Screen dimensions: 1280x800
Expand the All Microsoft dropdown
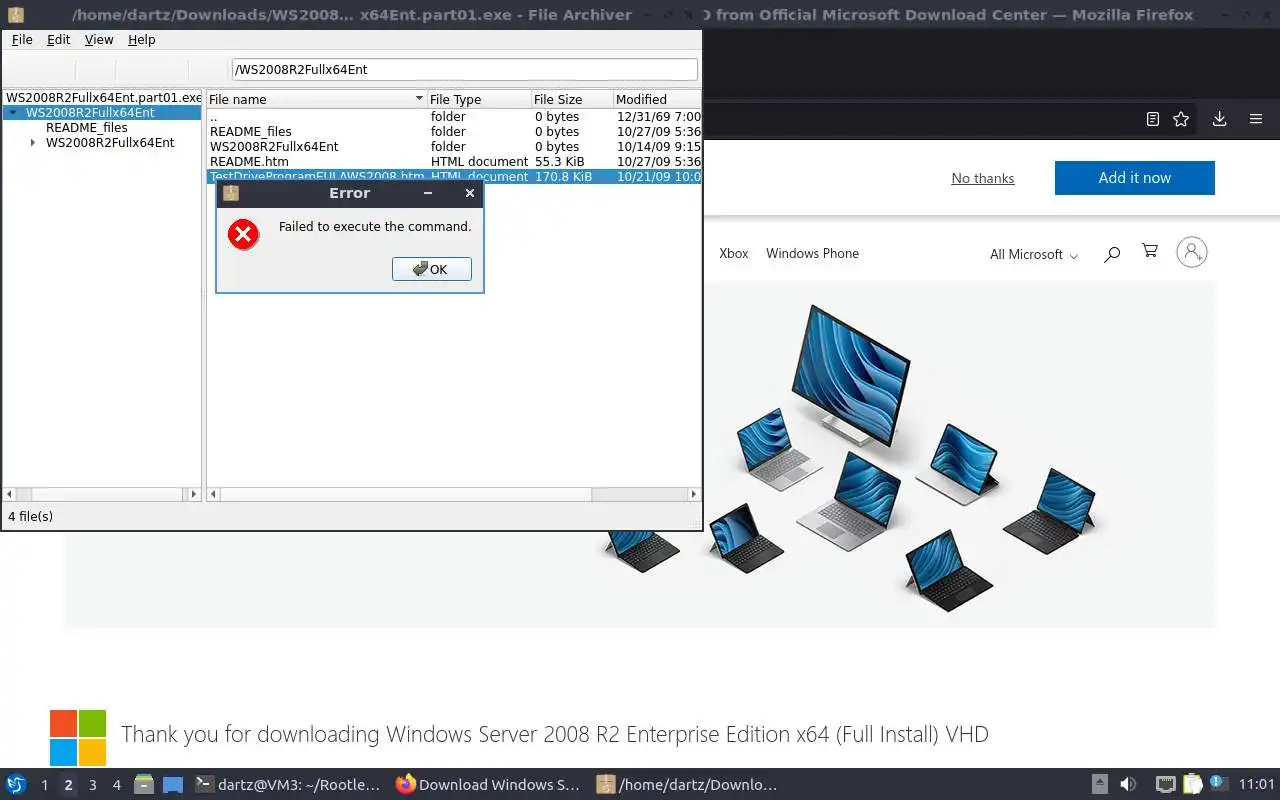[x=1034, y=255]
